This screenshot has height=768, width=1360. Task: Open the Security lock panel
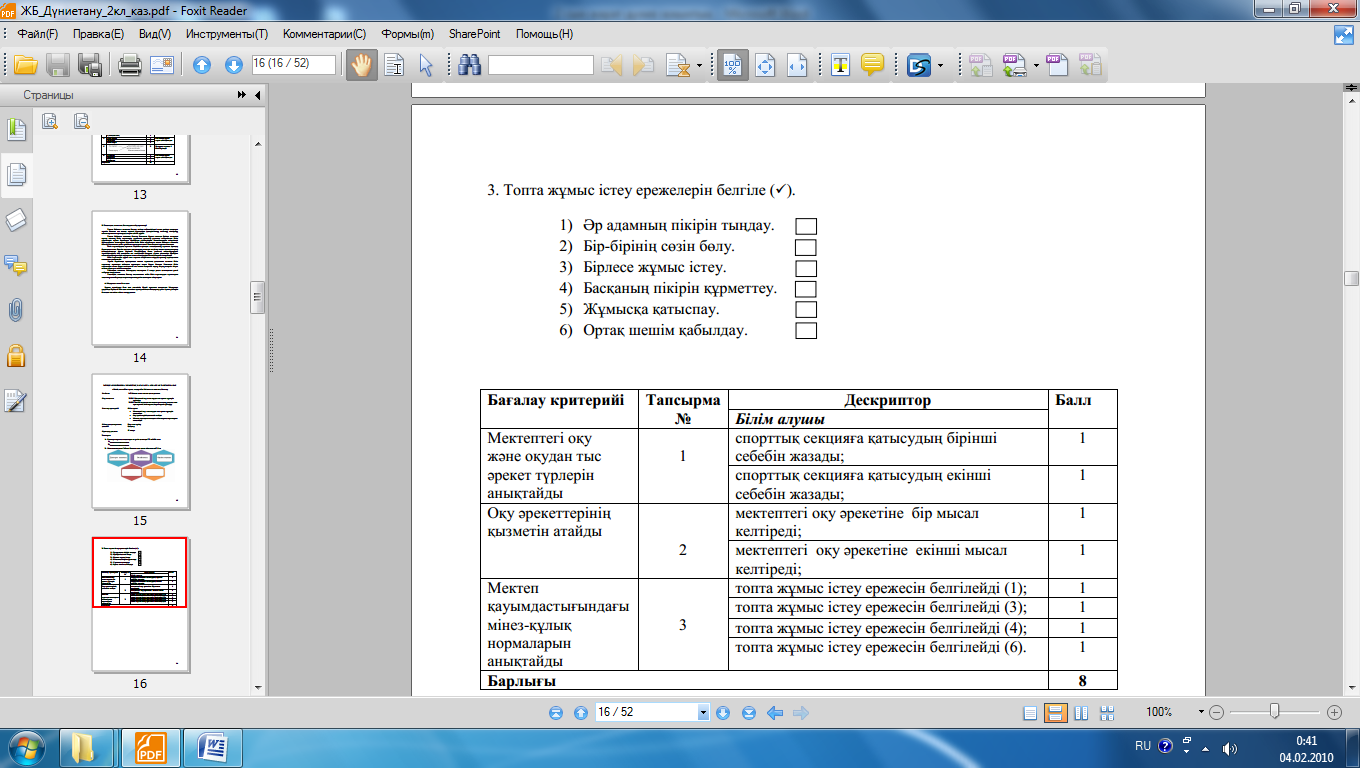point(16,355)
